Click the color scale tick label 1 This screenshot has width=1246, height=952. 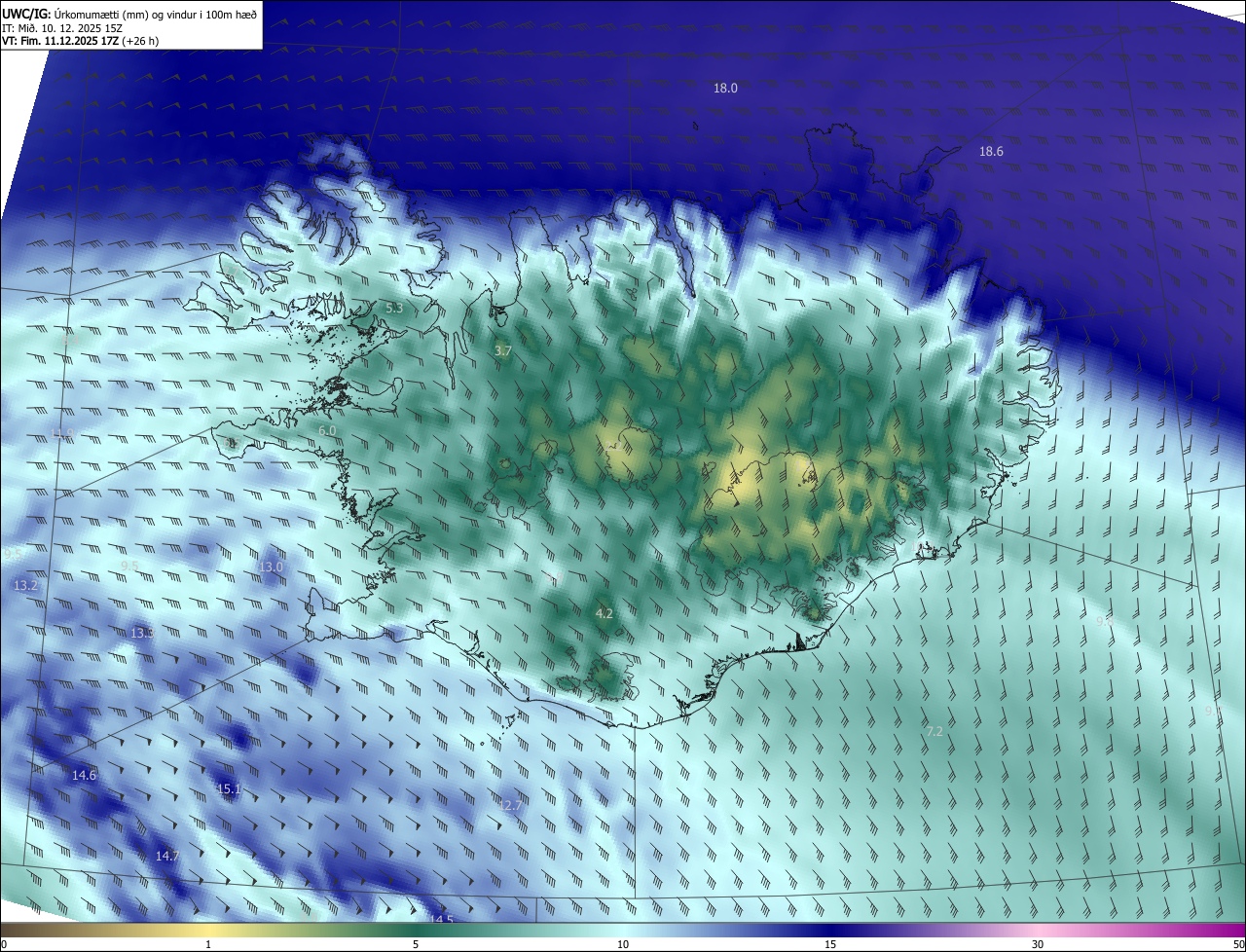208,944
